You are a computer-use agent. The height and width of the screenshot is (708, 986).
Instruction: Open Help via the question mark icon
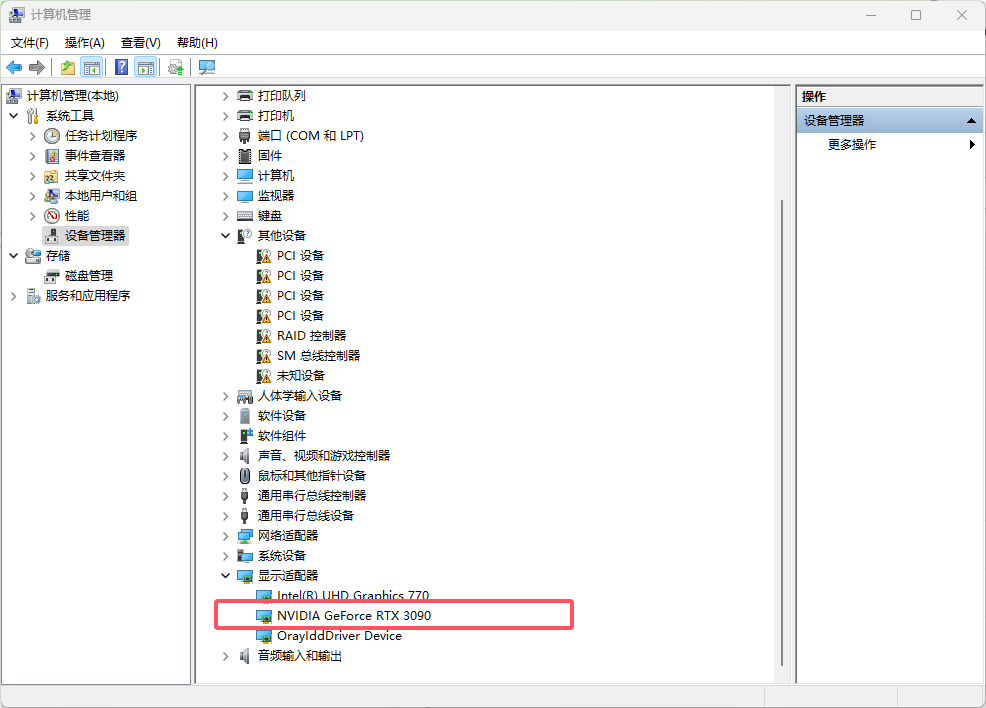point(122,67)
